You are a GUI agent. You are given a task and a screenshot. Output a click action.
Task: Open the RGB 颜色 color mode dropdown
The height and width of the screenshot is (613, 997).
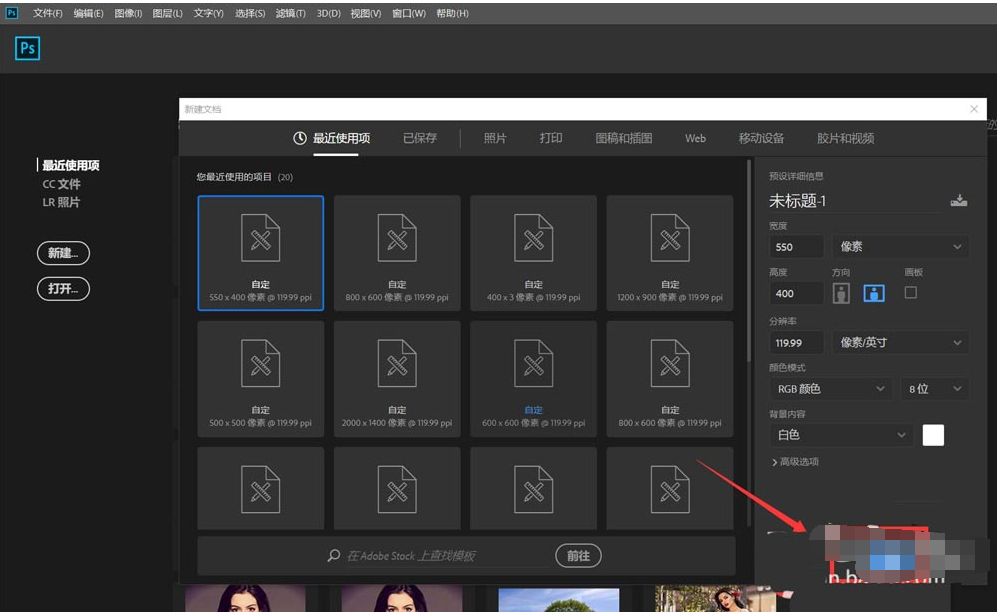pos(831,388)
